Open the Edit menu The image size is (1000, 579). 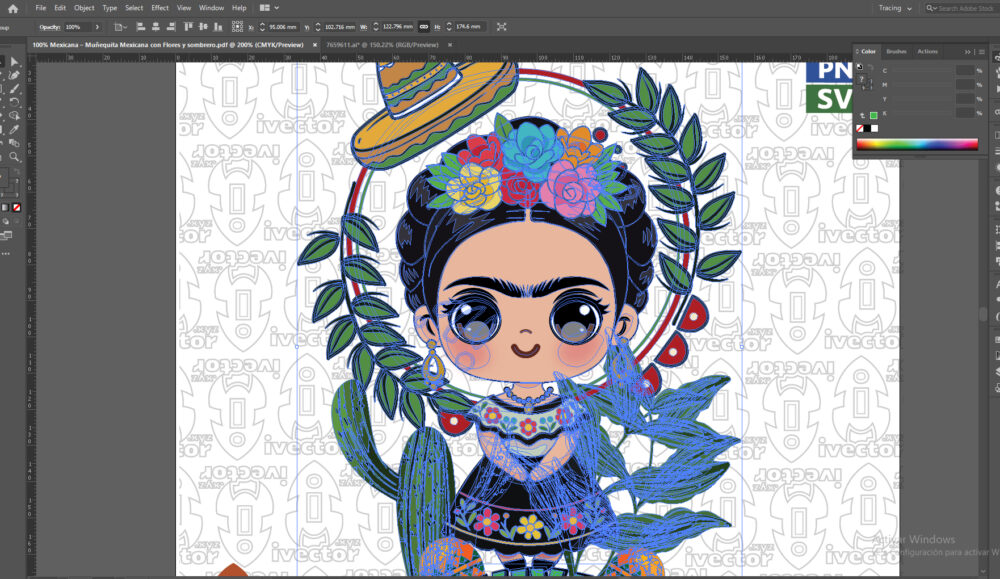[60, 8]
